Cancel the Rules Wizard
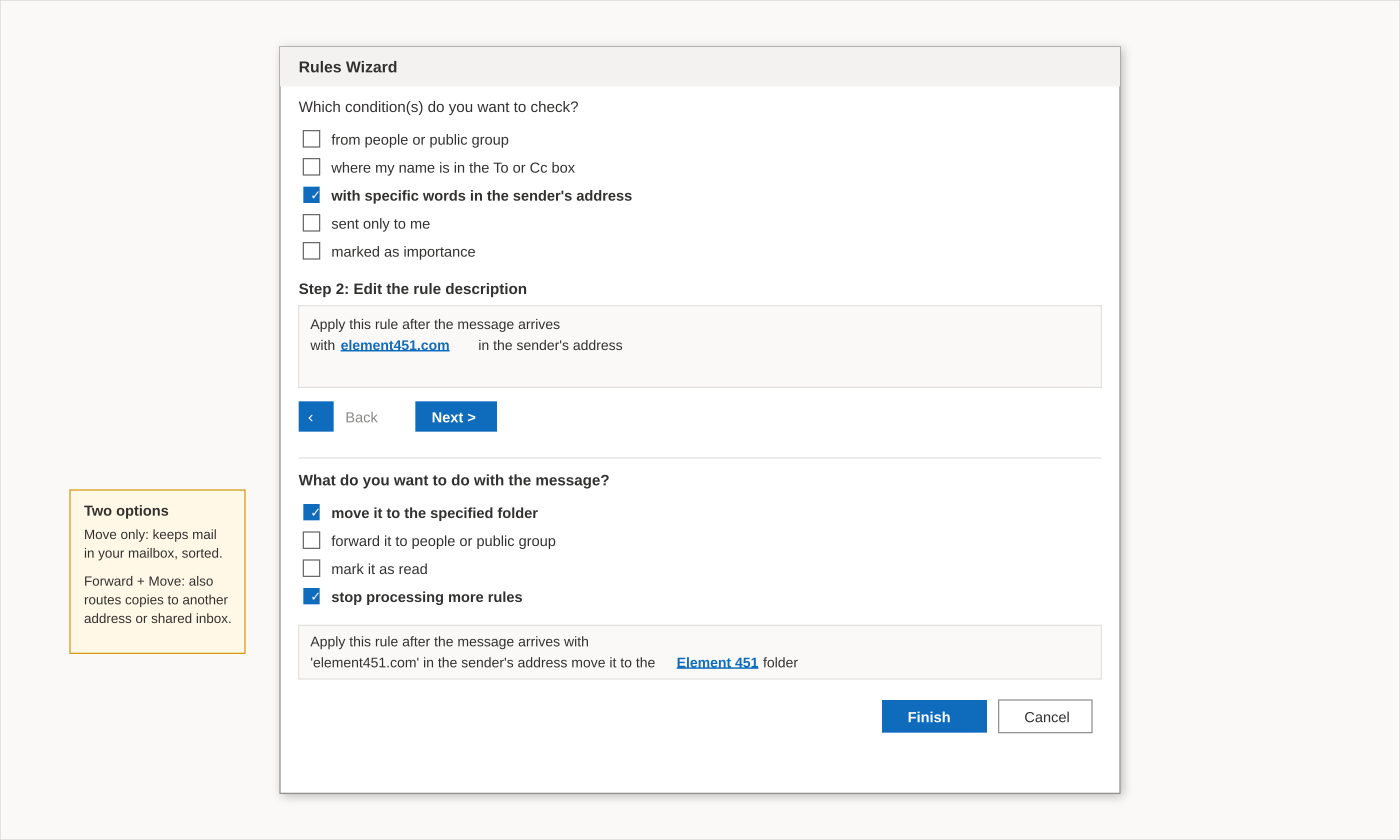1400x840 pixels. [x=1045, y=716]
